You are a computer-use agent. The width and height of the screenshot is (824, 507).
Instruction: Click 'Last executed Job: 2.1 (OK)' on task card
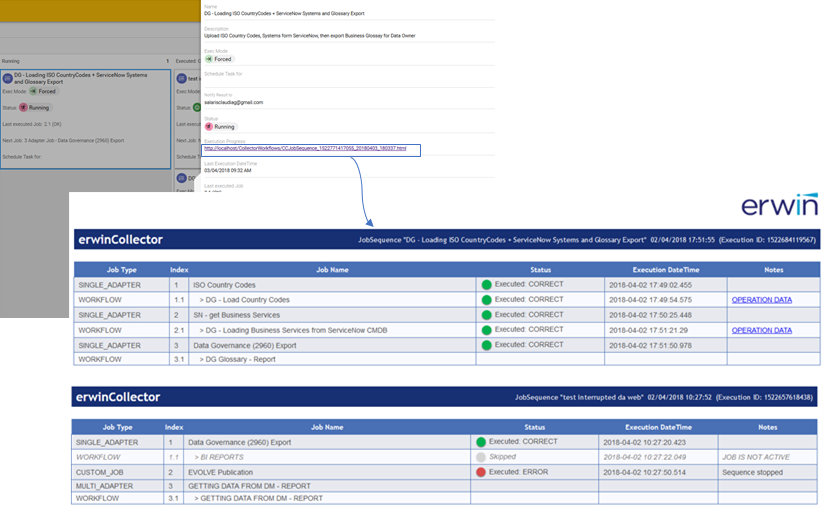point(32,125)
